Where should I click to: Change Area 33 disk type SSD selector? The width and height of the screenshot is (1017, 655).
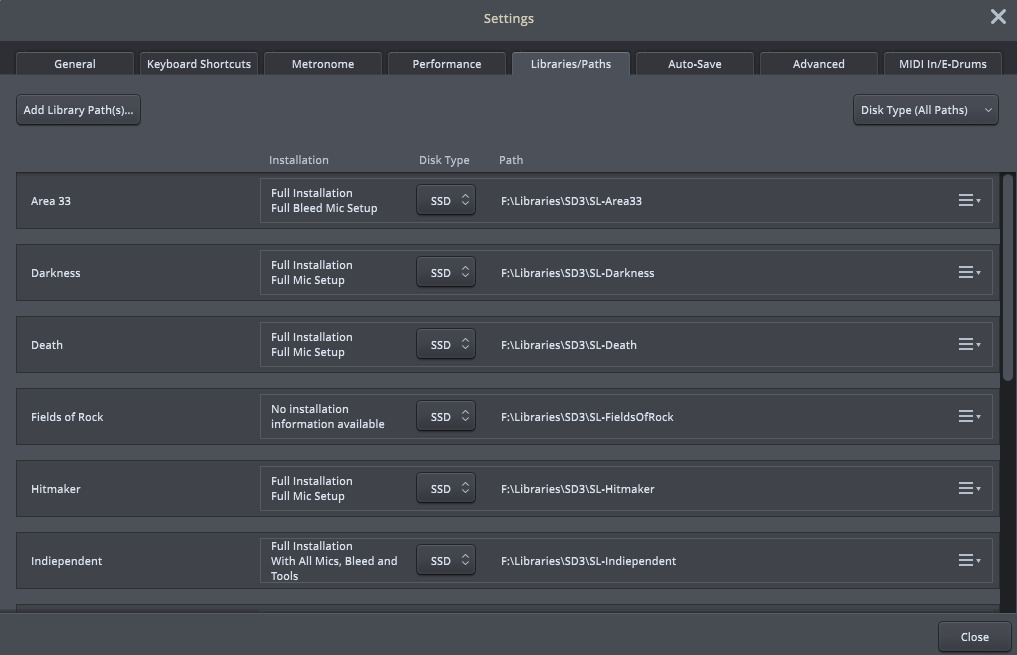click(x=446, y=201)
